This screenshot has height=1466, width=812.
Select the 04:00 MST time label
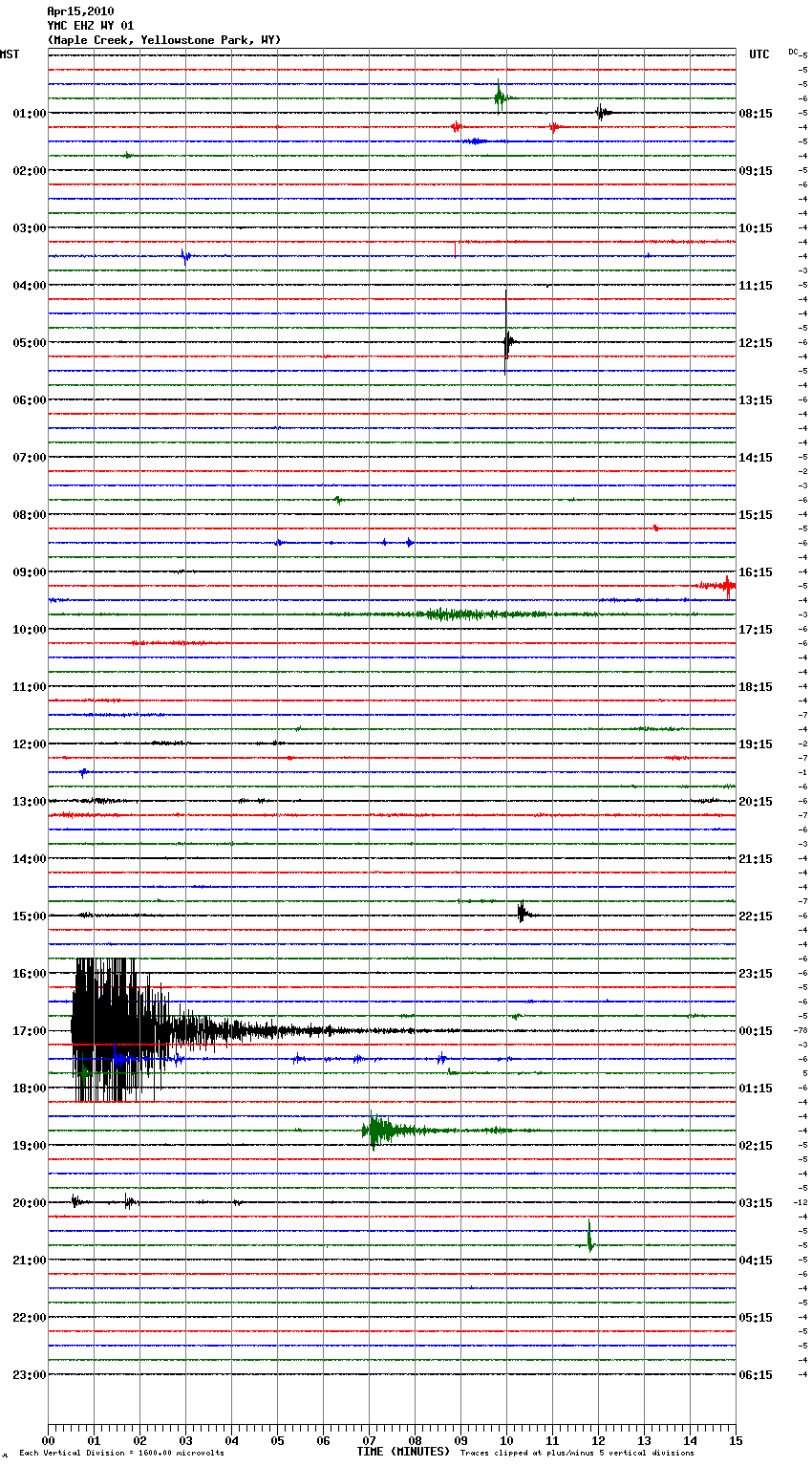pos(29,286)
